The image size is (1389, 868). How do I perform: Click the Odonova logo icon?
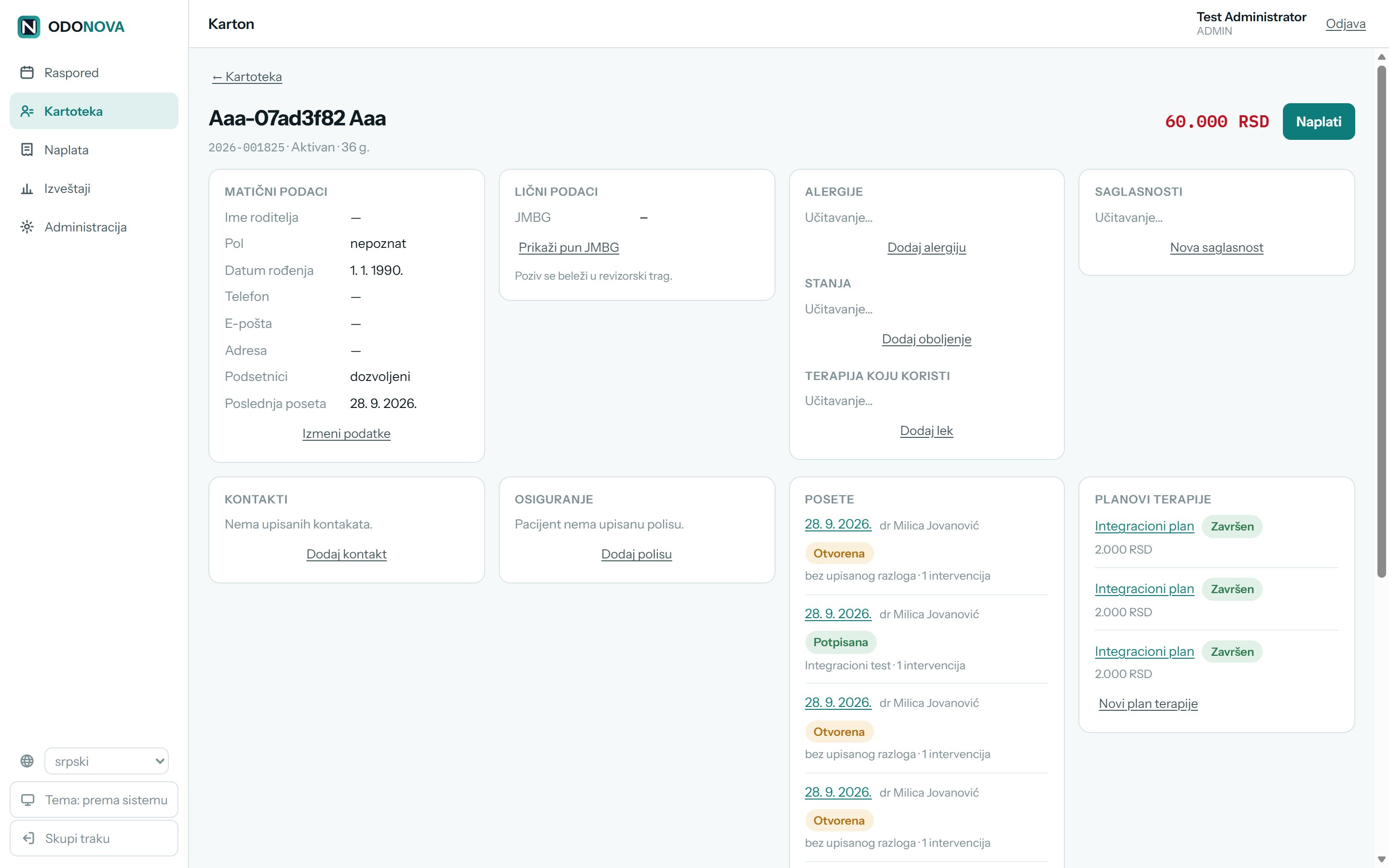(x=29, y=27)
